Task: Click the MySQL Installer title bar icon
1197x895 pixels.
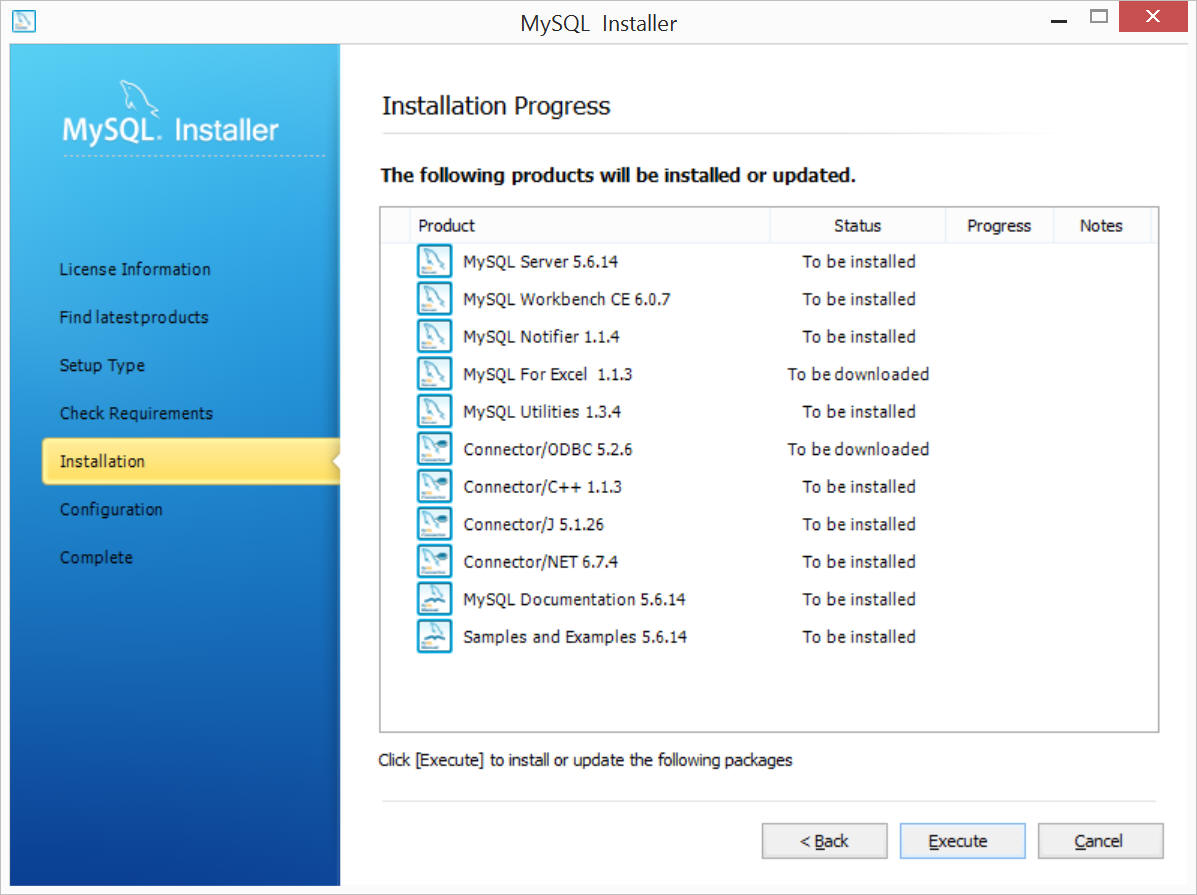Action: point(24,21)
